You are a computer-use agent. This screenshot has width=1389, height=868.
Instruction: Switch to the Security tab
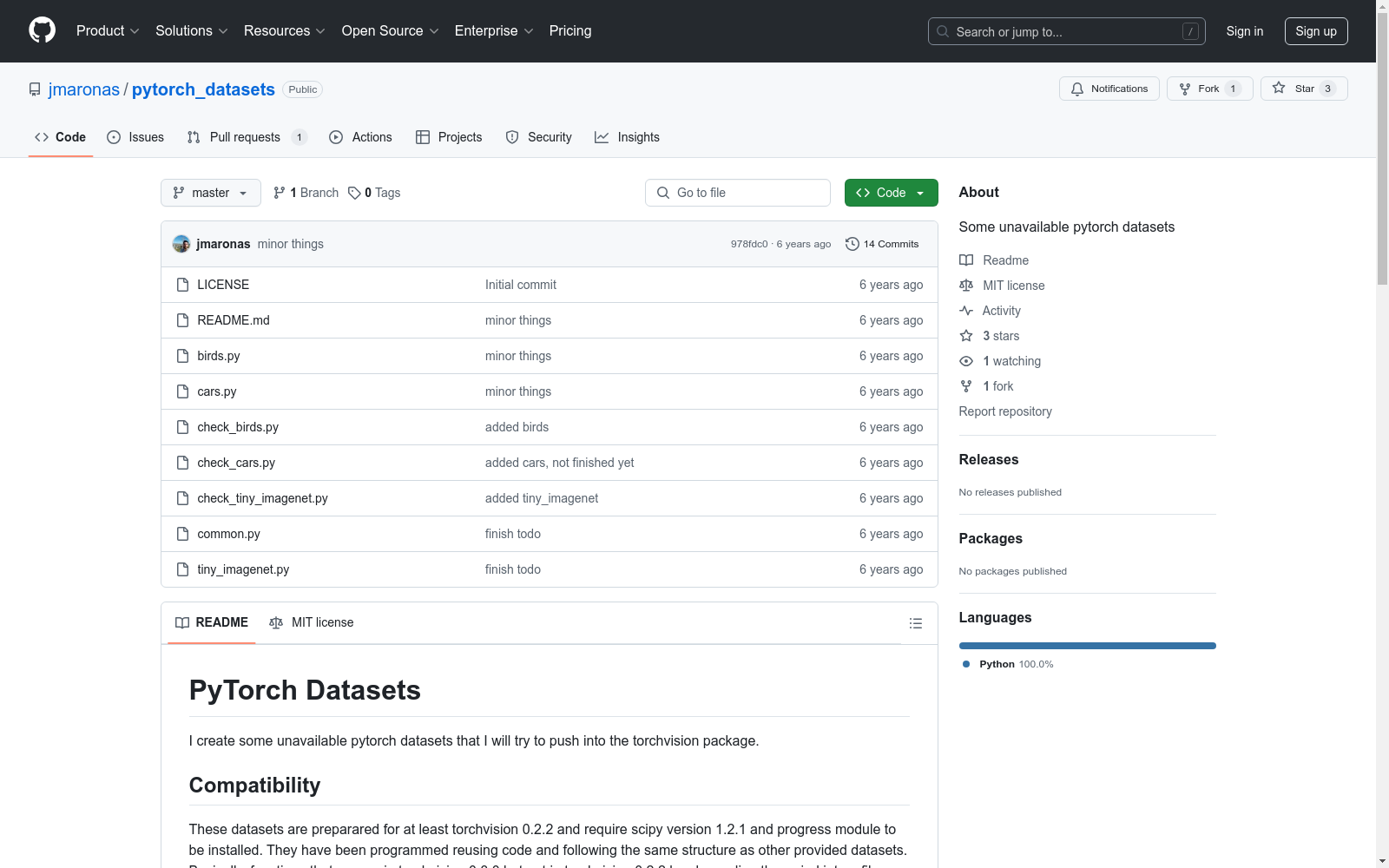539,137
